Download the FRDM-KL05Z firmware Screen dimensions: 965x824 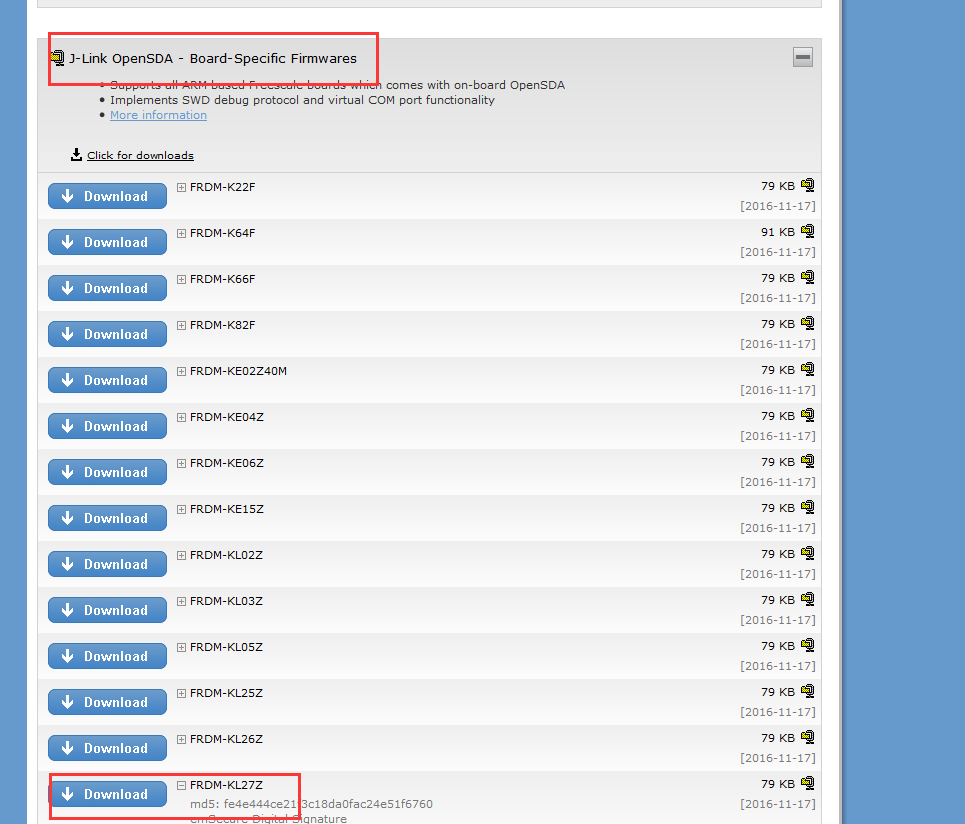tap(107, 656)
